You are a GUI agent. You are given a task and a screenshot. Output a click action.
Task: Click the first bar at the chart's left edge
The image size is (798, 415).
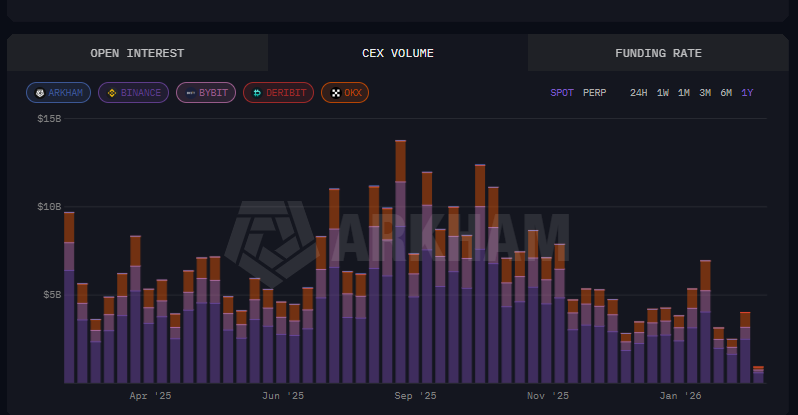point(69,298)
